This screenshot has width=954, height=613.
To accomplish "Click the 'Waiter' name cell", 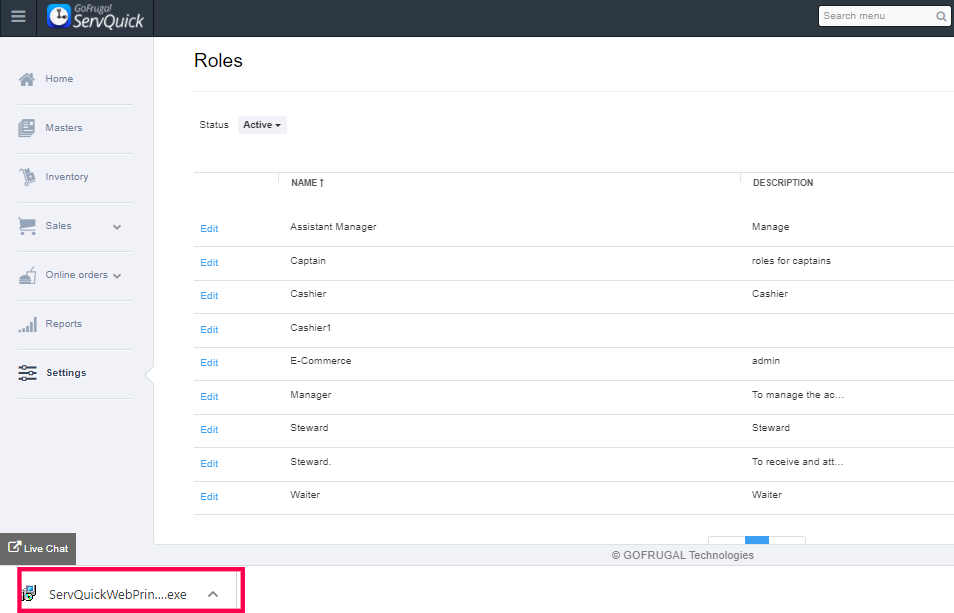I will click(x=305, y=494).
